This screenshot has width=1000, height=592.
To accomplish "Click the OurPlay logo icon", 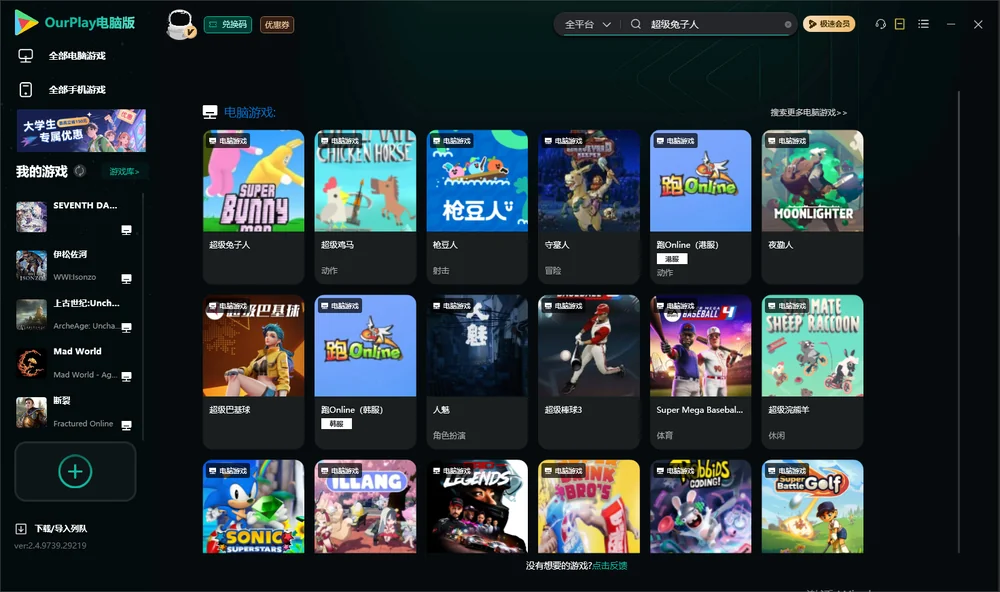I will click(x=26, y=22).
